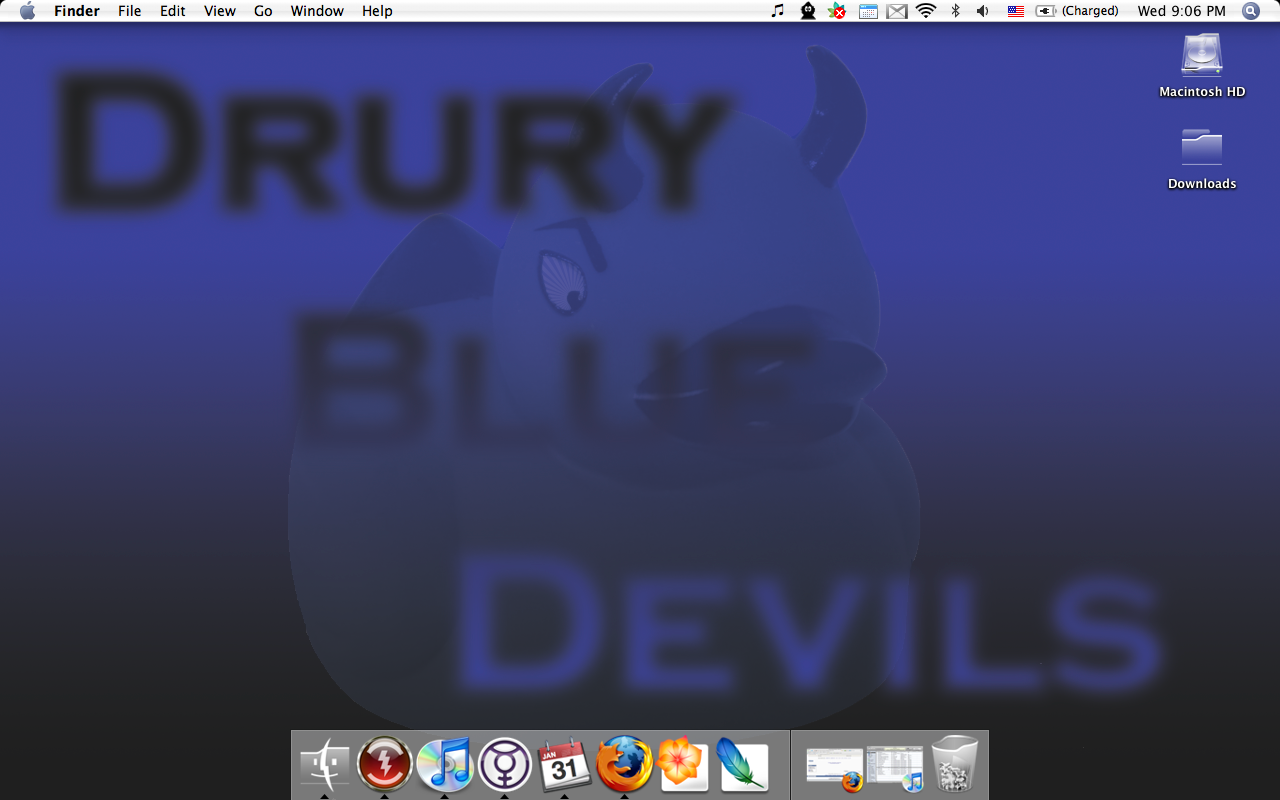1280x800 pixels.
Task: Click the black hooded figure menu bar icon
Action: tap(808, 11)
